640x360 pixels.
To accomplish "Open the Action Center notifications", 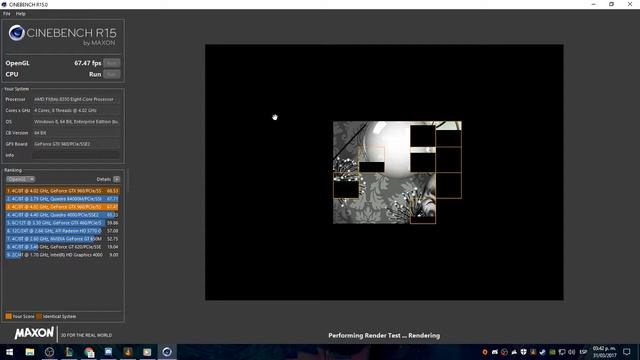I will [627, 352].
